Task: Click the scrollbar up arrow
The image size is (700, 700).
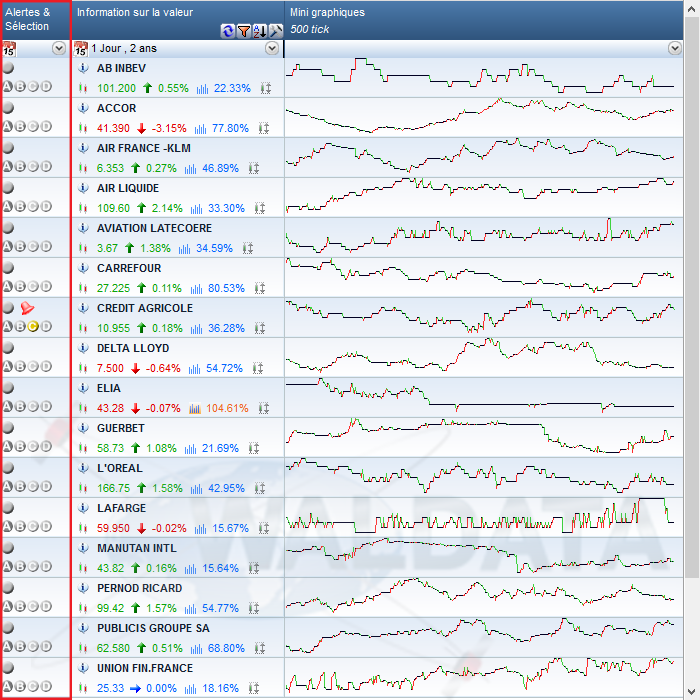Action: coord(692,9)
